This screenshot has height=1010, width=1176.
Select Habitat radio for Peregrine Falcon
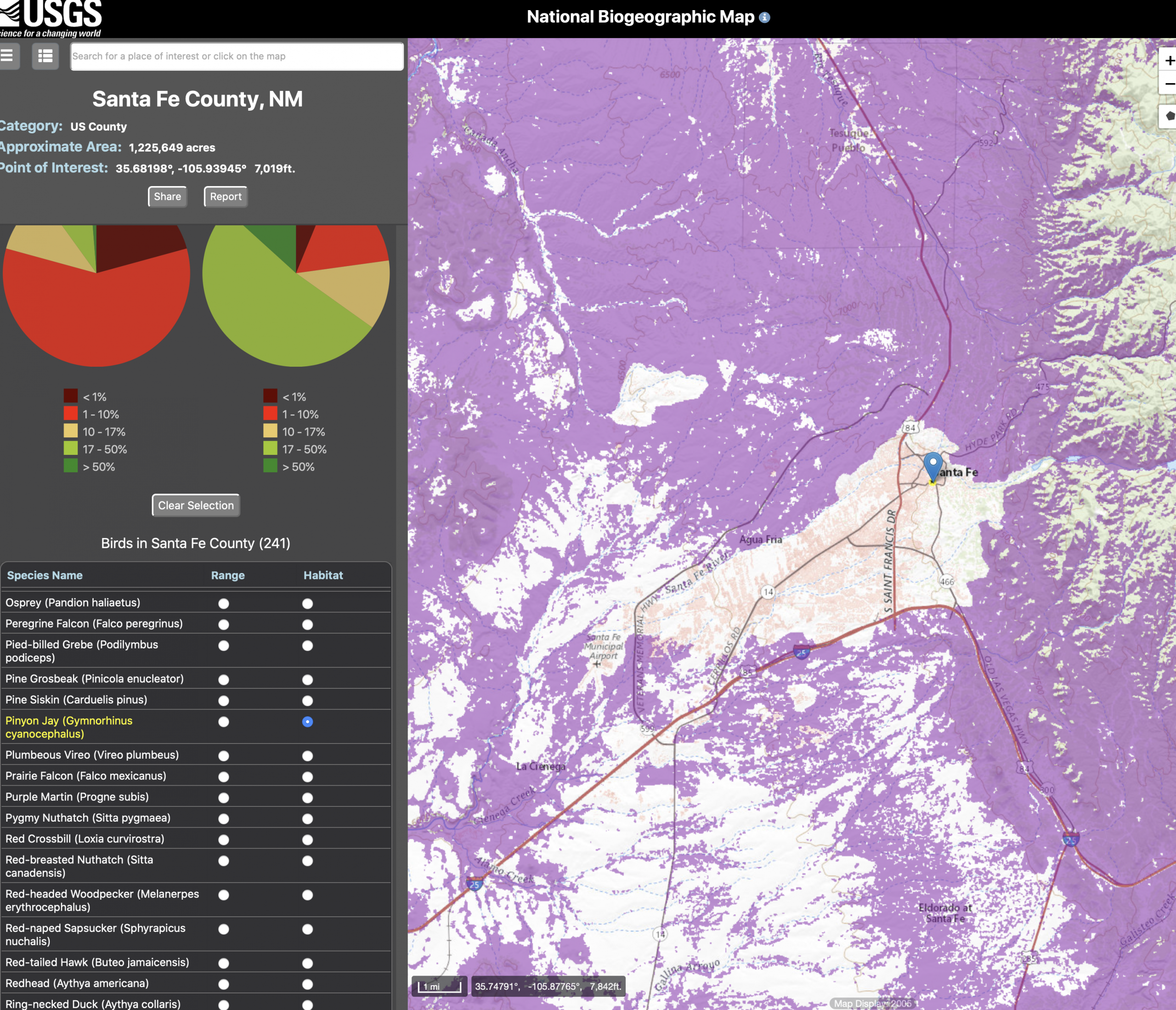point(308,624)
